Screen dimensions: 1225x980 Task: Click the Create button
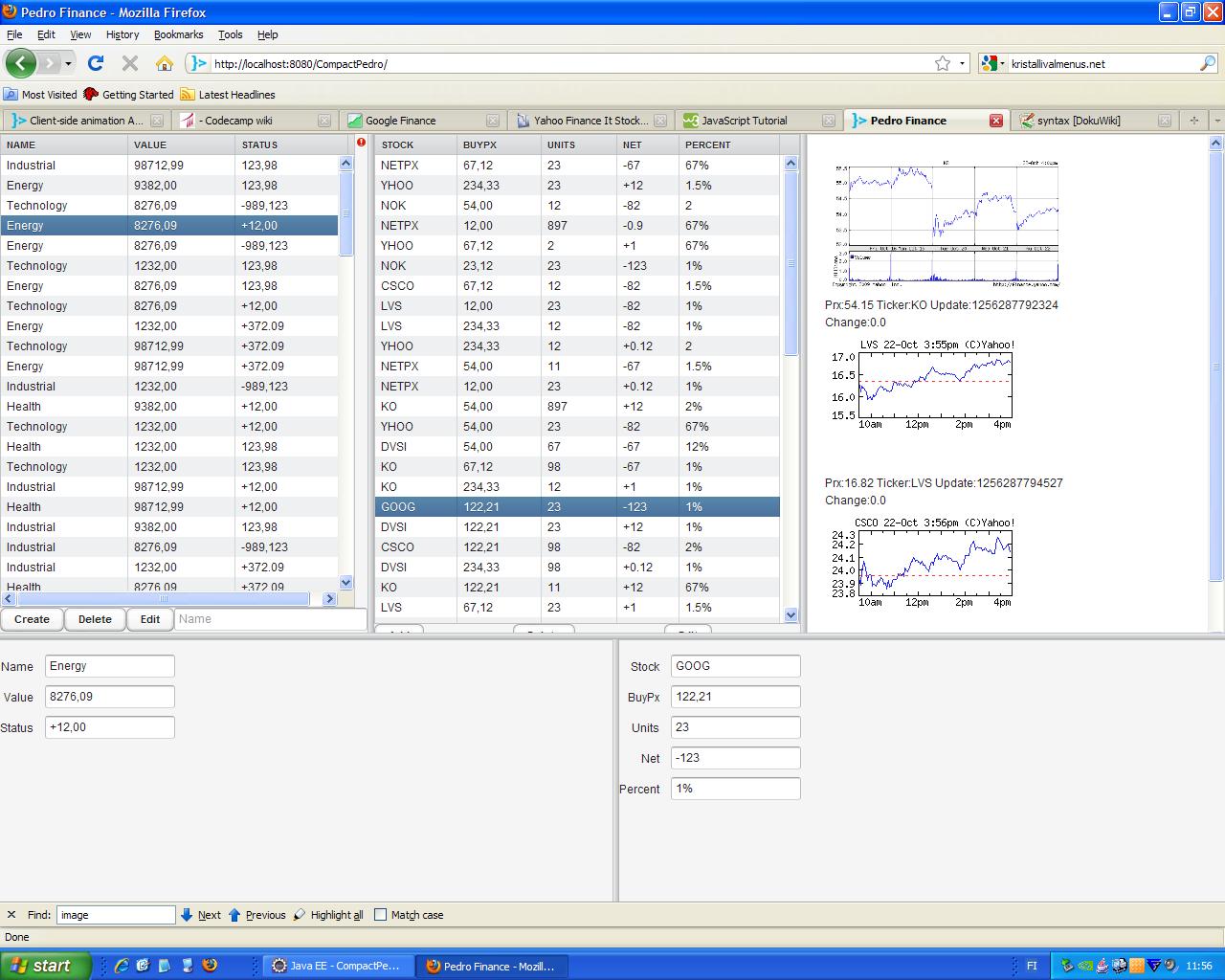pyautogui.click(x=32, y=619)
